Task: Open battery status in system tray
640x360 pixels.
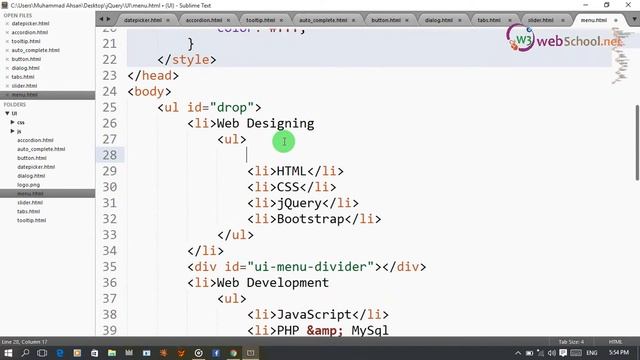Action: point(529,353)
